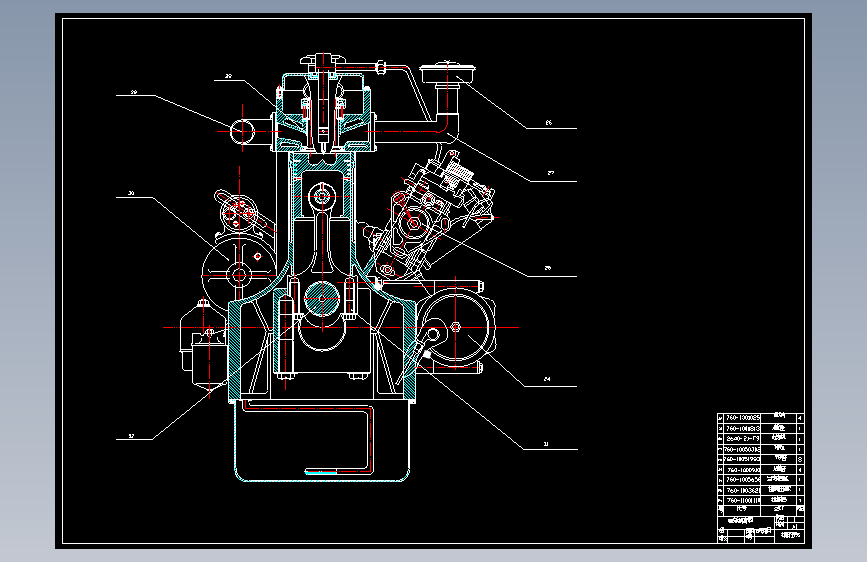
Task: Select the piston pin circle in the cylinder
Action: [x=322, y=196]
